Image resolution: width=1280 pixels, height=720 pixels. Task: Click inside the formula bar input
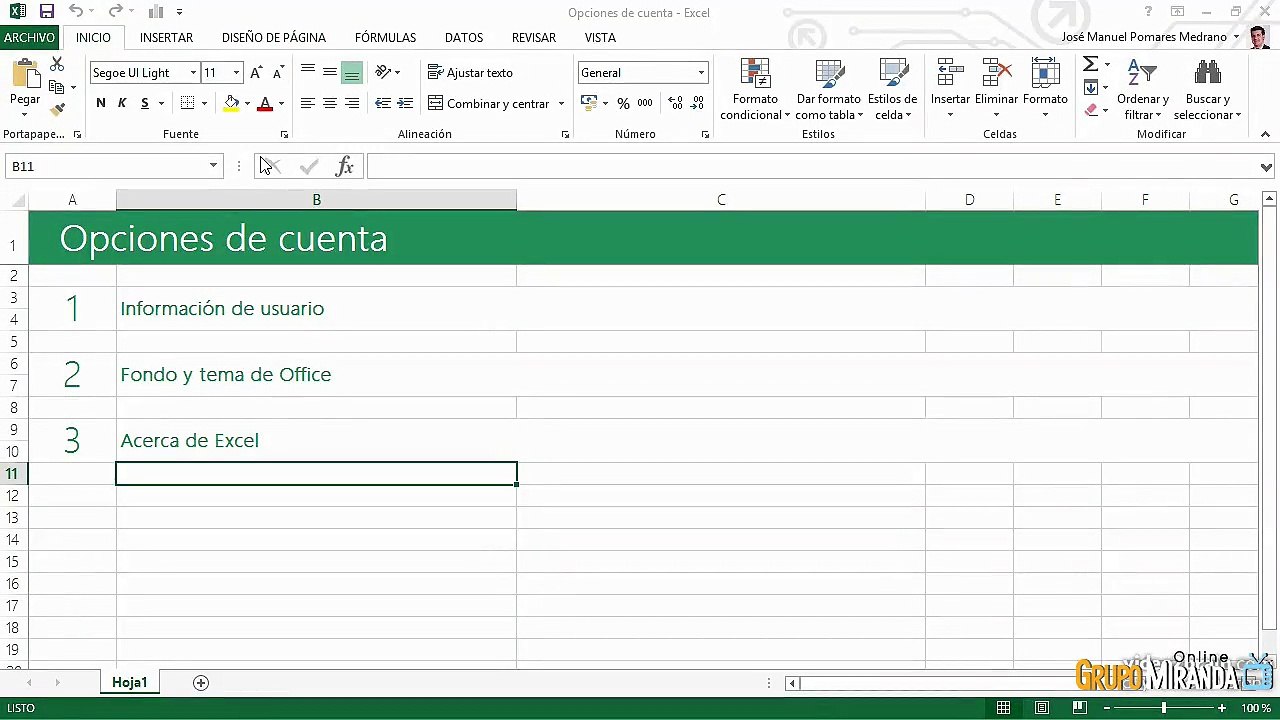point(813,167)
